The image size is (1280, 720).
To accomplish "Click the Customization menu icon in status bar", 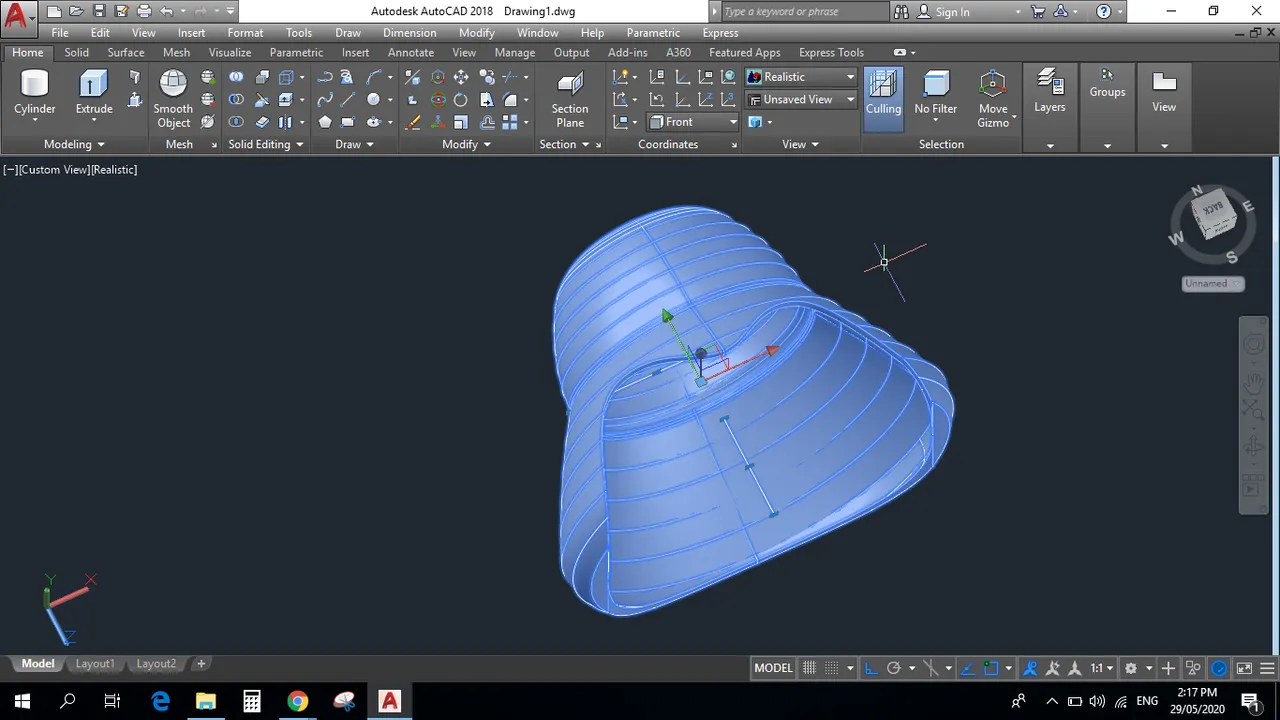I will tap(1267, 668).
